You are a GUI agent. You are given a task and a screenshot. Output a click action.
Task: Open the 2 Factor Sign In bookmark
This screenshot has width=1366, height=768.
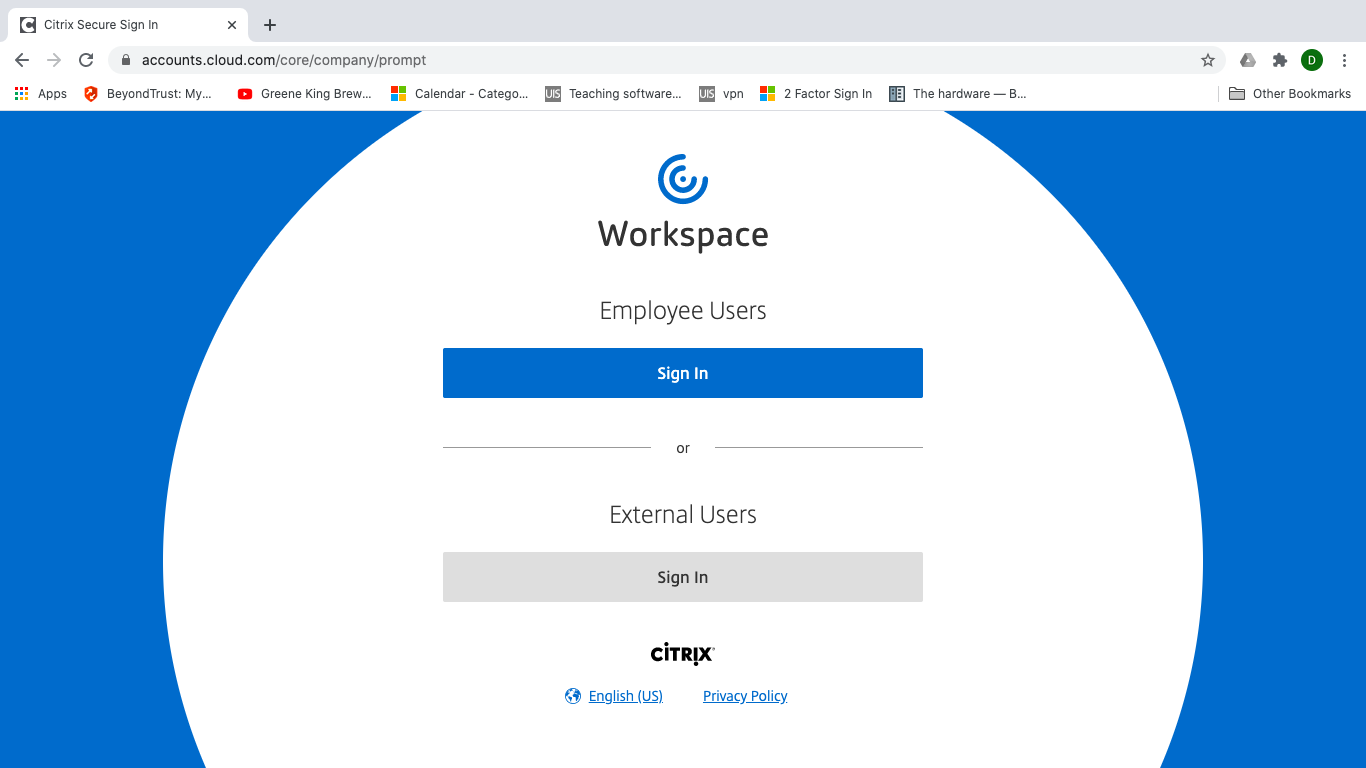(x=816, y=94)
